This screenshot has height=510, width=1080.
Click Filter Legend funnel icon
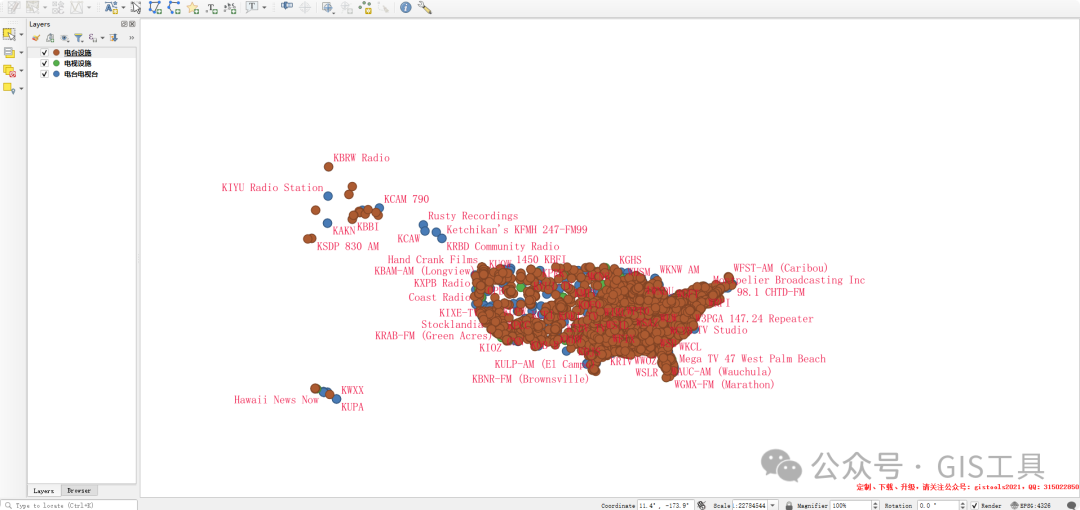point(79,38)
